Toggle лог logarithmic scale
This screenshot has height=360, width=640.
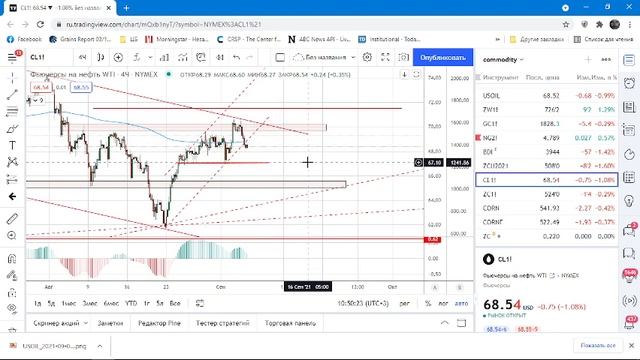[x=443, y=303]
